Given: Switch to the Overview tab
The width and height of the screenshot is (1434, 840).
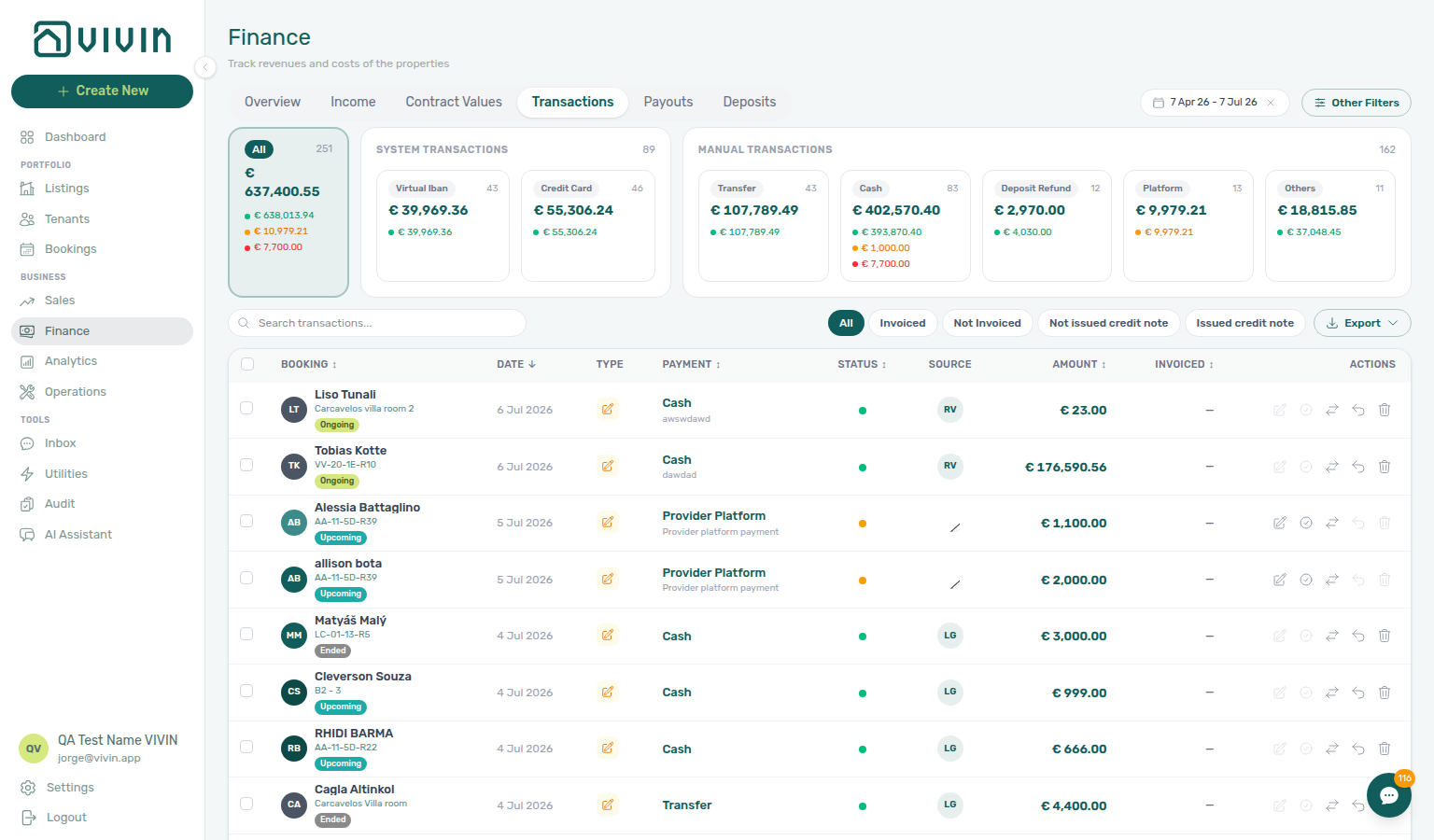Looking at the screenshot, I should coord(273,103).
